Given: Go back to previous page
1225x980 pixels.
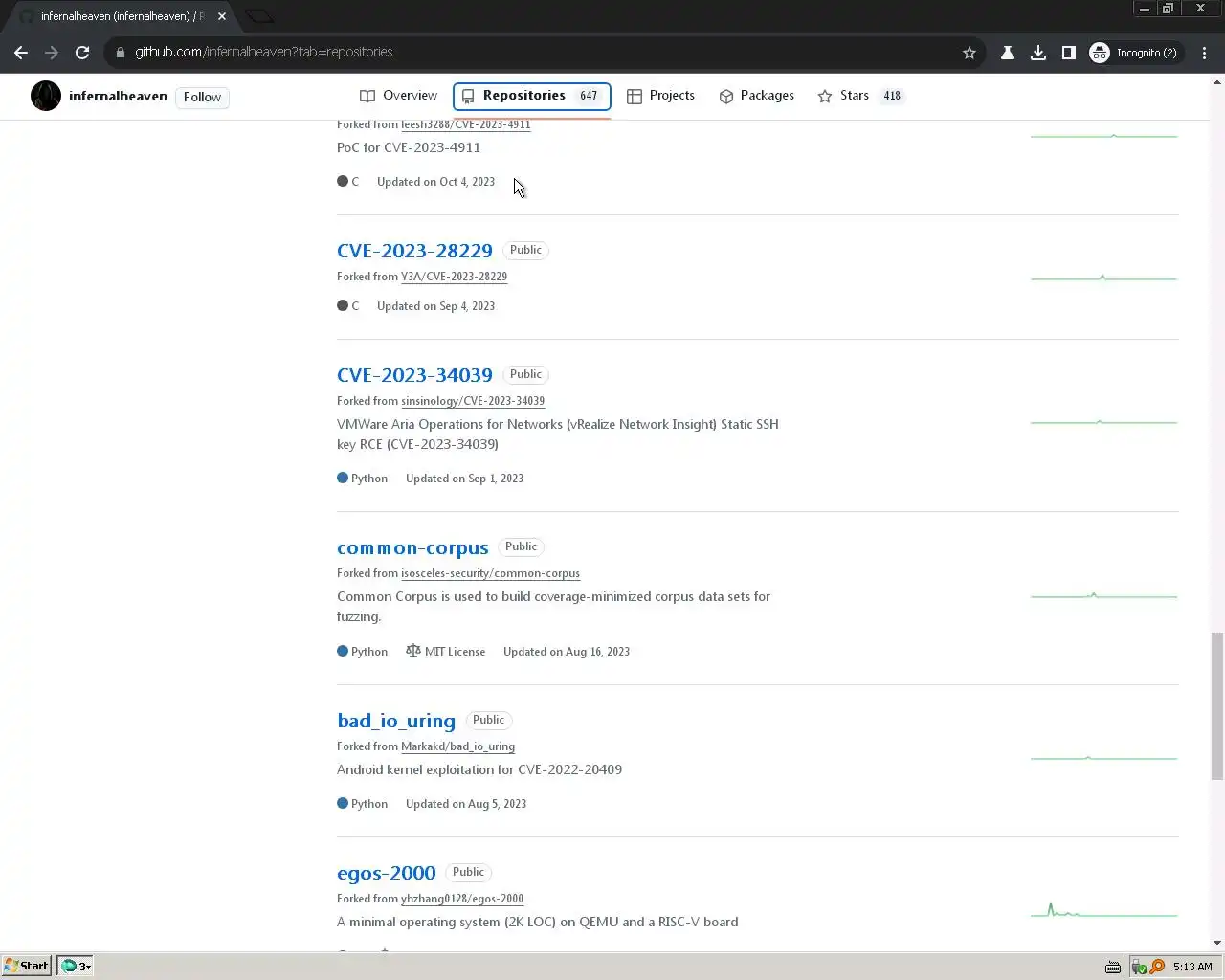Looking at the screenshot, I should [x=21, y=53].
